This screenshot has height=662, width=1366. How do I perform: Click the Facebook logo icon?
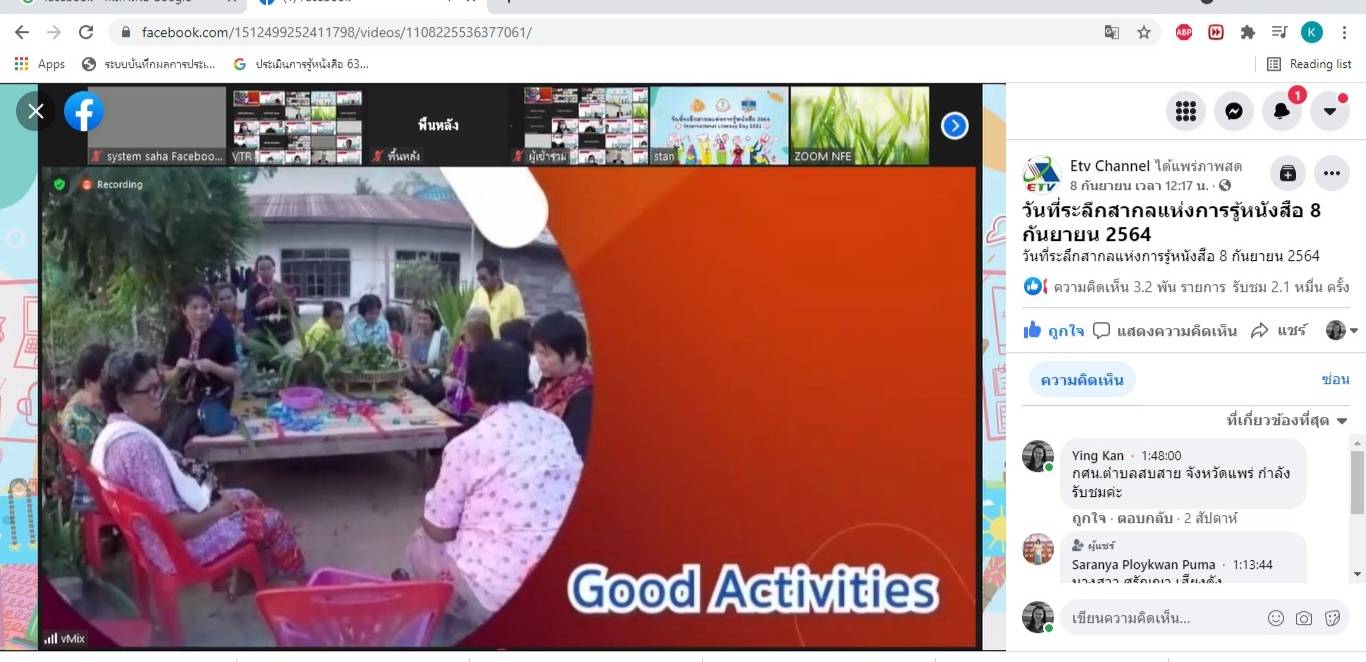(x=84, y=111)
